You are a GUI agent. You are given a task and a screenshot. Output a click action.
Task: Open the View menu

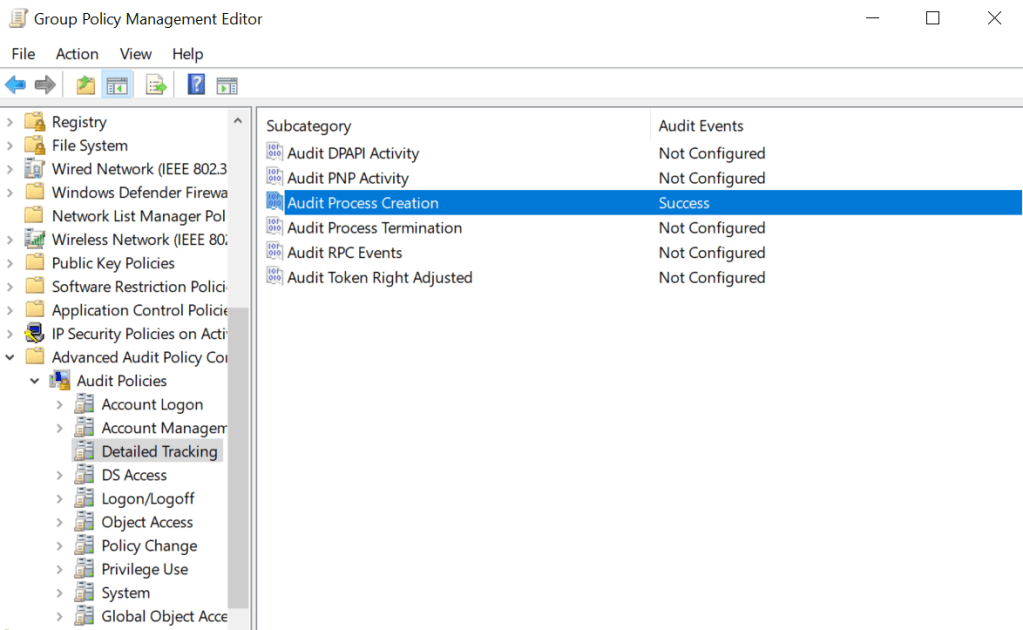pos(135,54)
